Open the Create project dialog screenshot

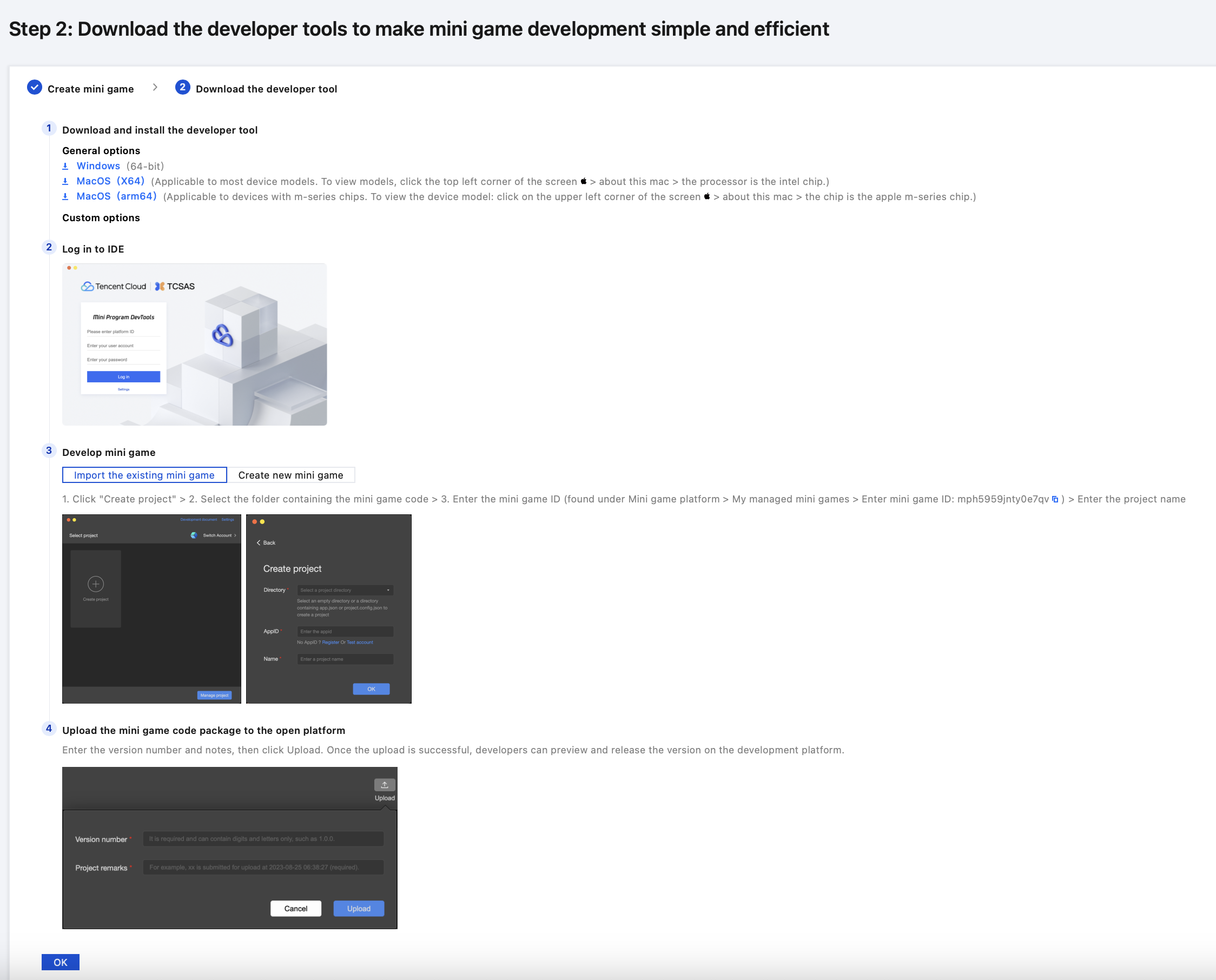328,608
